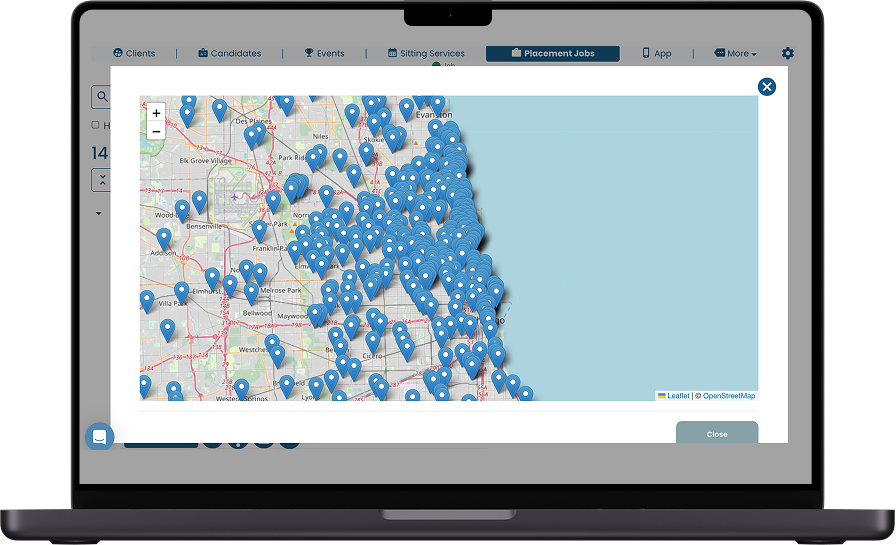Close the map dialog with X icon
Screen dimensions: 896x545
[767, 87]
